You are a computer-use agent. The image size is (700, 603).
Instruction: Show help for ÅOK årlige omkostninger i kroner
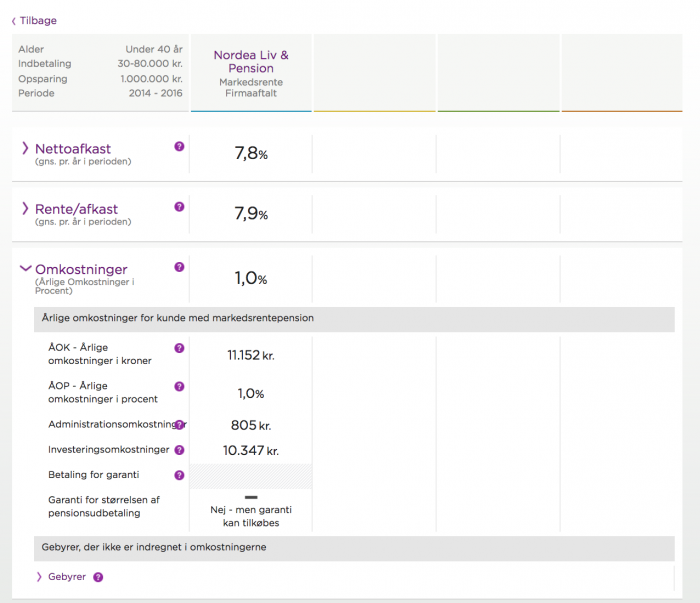click(x=179, y=348)
